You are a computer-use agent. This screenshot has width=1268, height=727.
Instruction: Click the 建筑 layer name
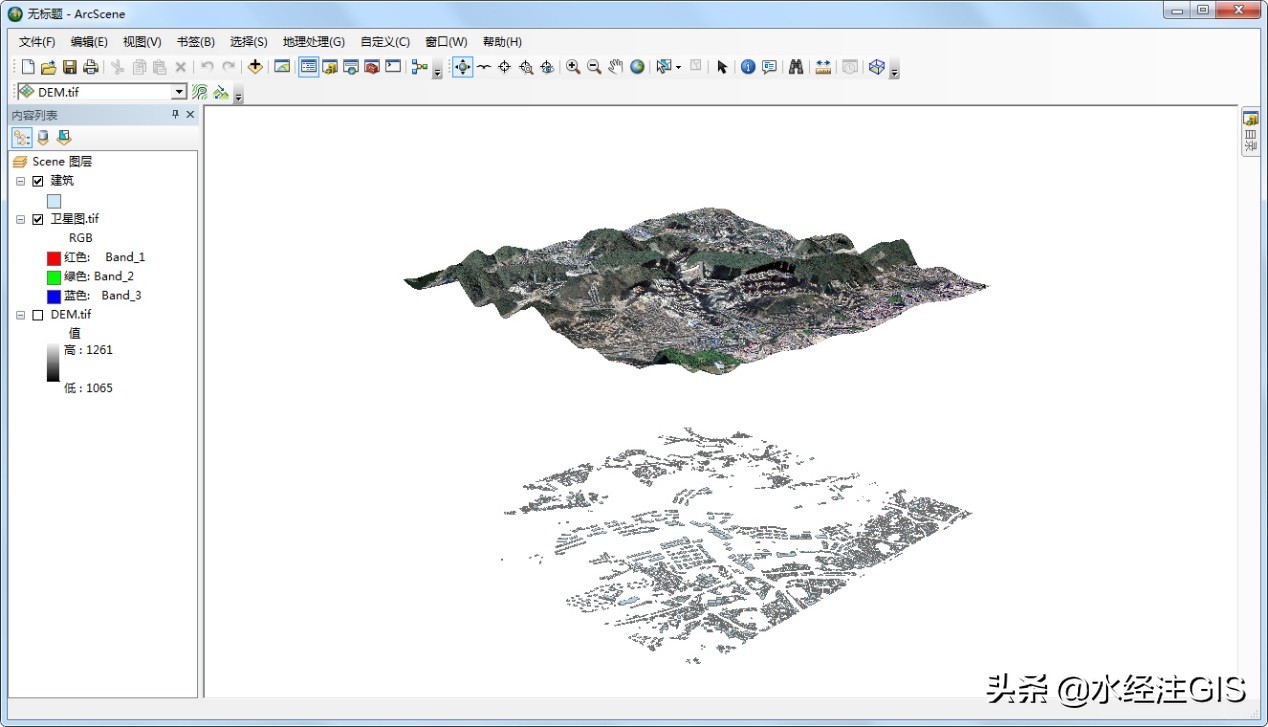62,181
